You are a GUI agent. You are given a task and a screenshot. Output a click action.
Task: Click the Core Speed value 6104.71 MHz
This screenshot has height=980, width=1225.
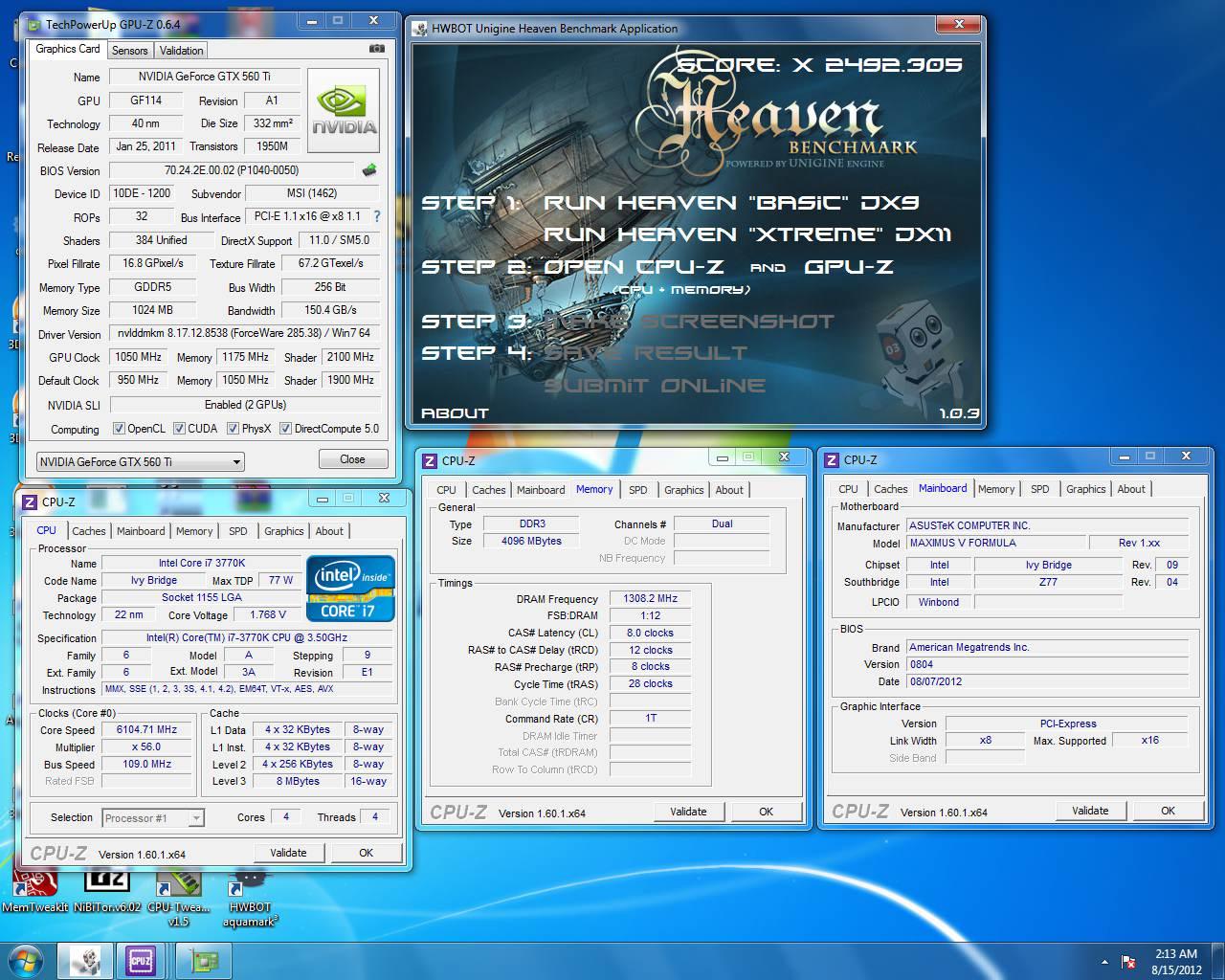tap(146, 729)
